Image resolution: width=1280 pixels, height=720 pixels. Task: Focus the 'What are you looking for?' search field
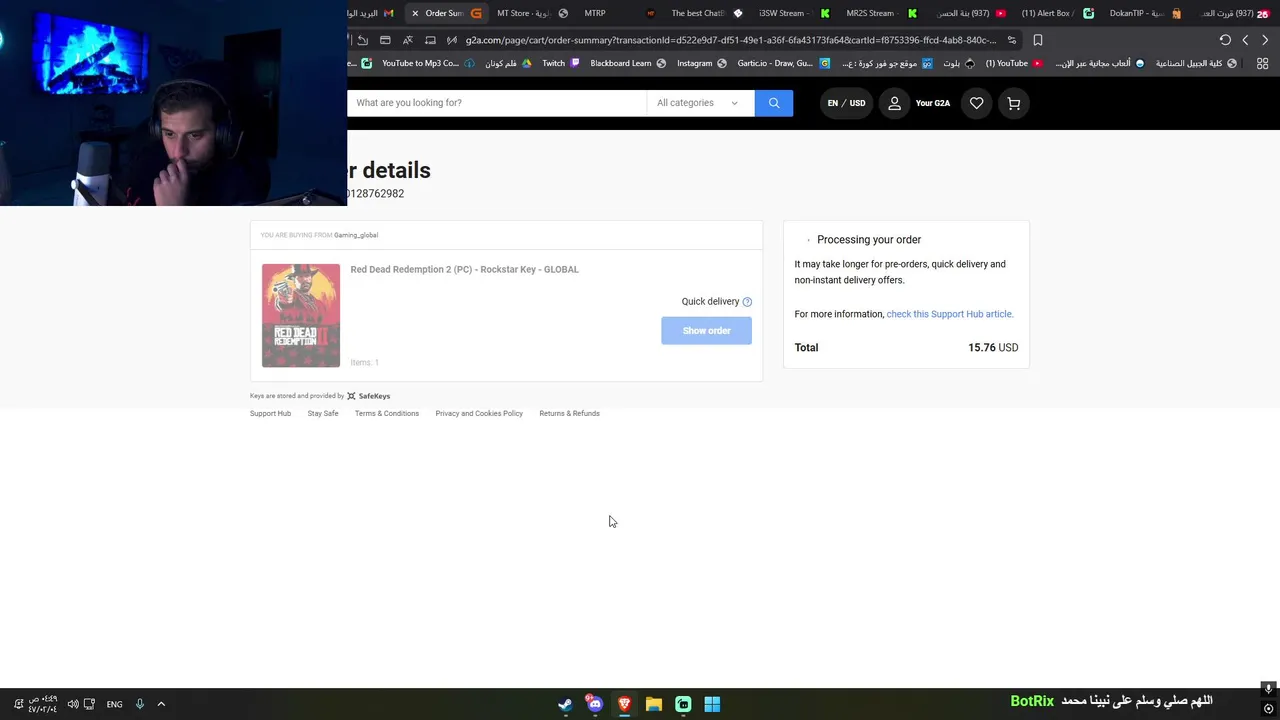pyautogui.click(x=497, y=103)
